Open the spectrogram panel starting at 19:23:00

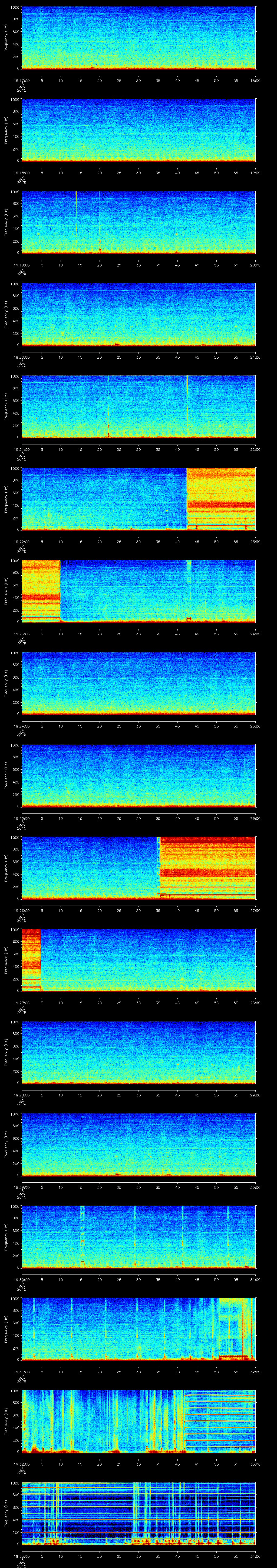coord(138,590)
